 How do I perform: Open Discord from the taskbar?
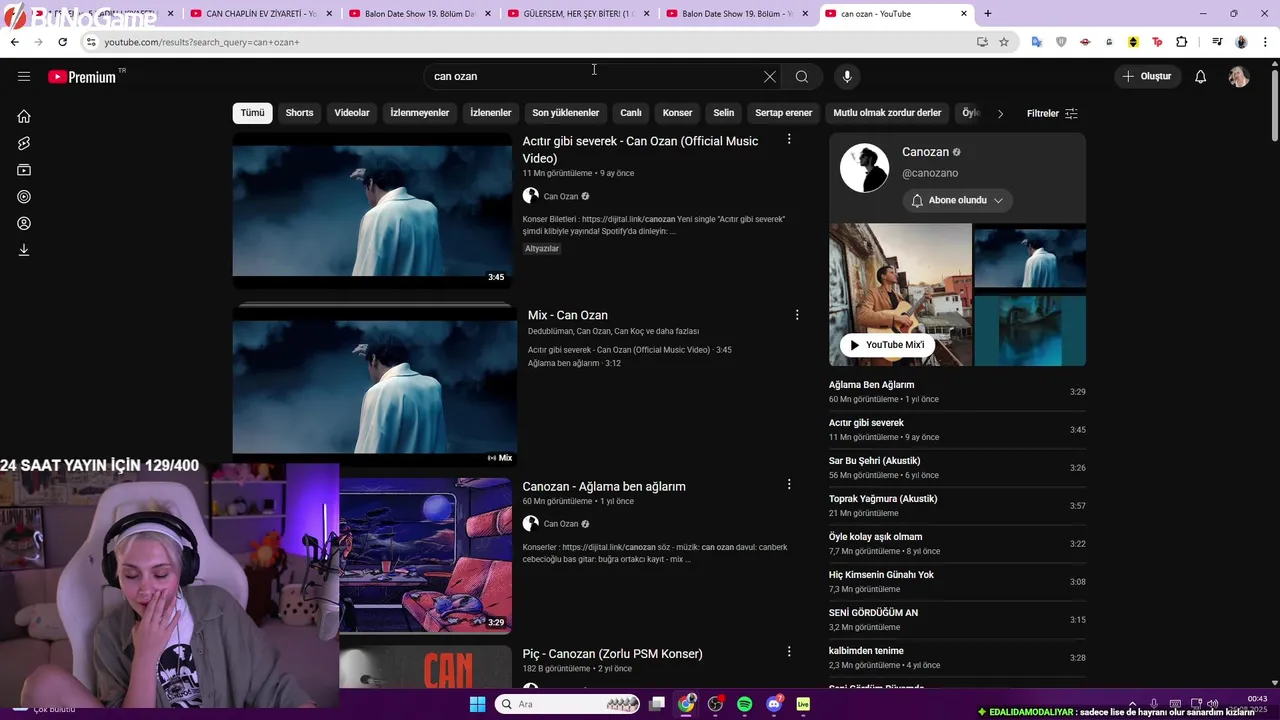(x=774, y=705)
